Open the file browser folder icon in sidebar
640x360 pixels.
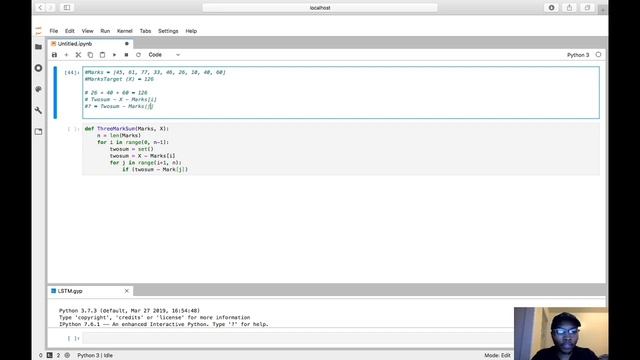[x=38, y=47]
